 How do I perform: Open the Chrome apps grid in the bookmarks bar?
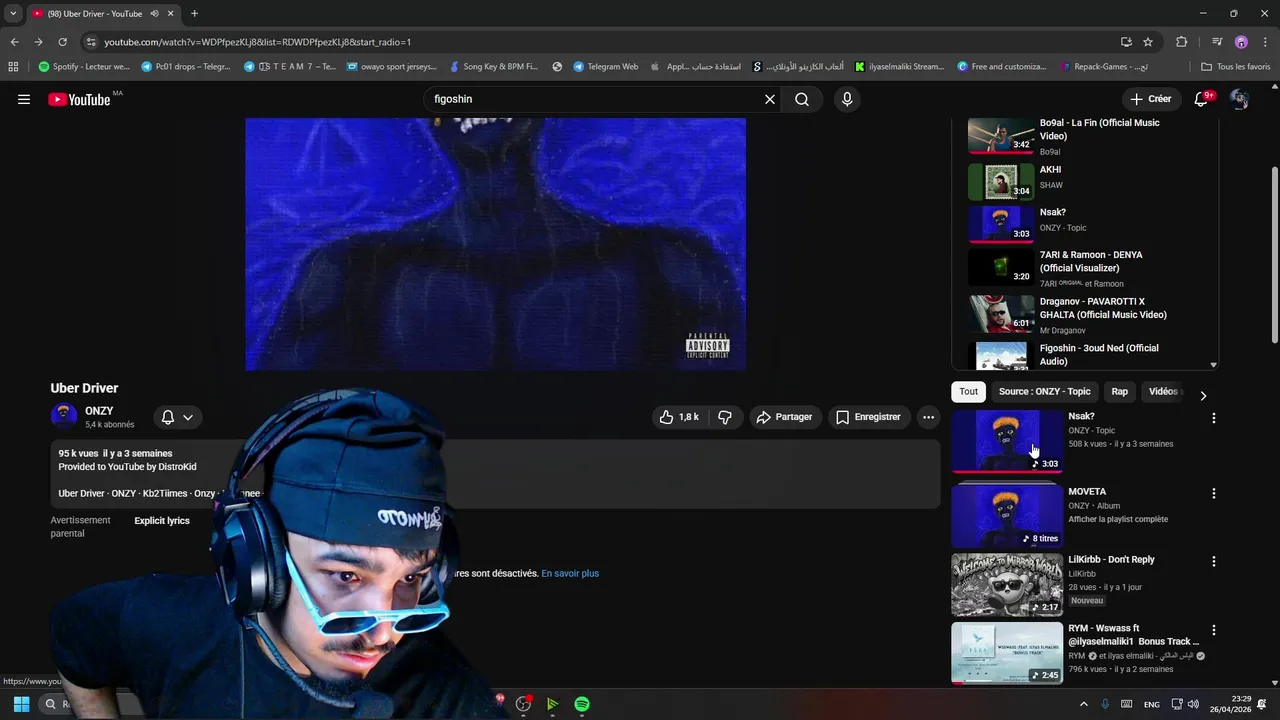tap(13, 67)
